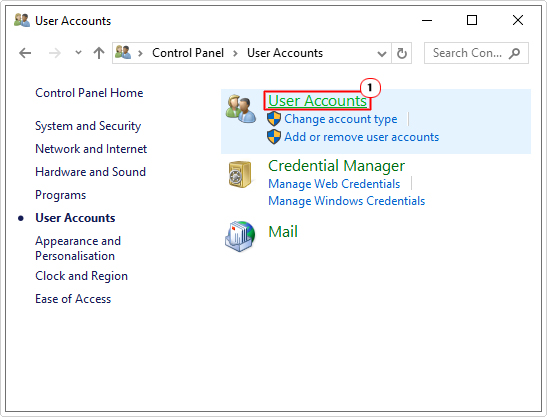Close the User Accounts window
The width and height of the screenshot is (547, 417).
coord(518,20)
